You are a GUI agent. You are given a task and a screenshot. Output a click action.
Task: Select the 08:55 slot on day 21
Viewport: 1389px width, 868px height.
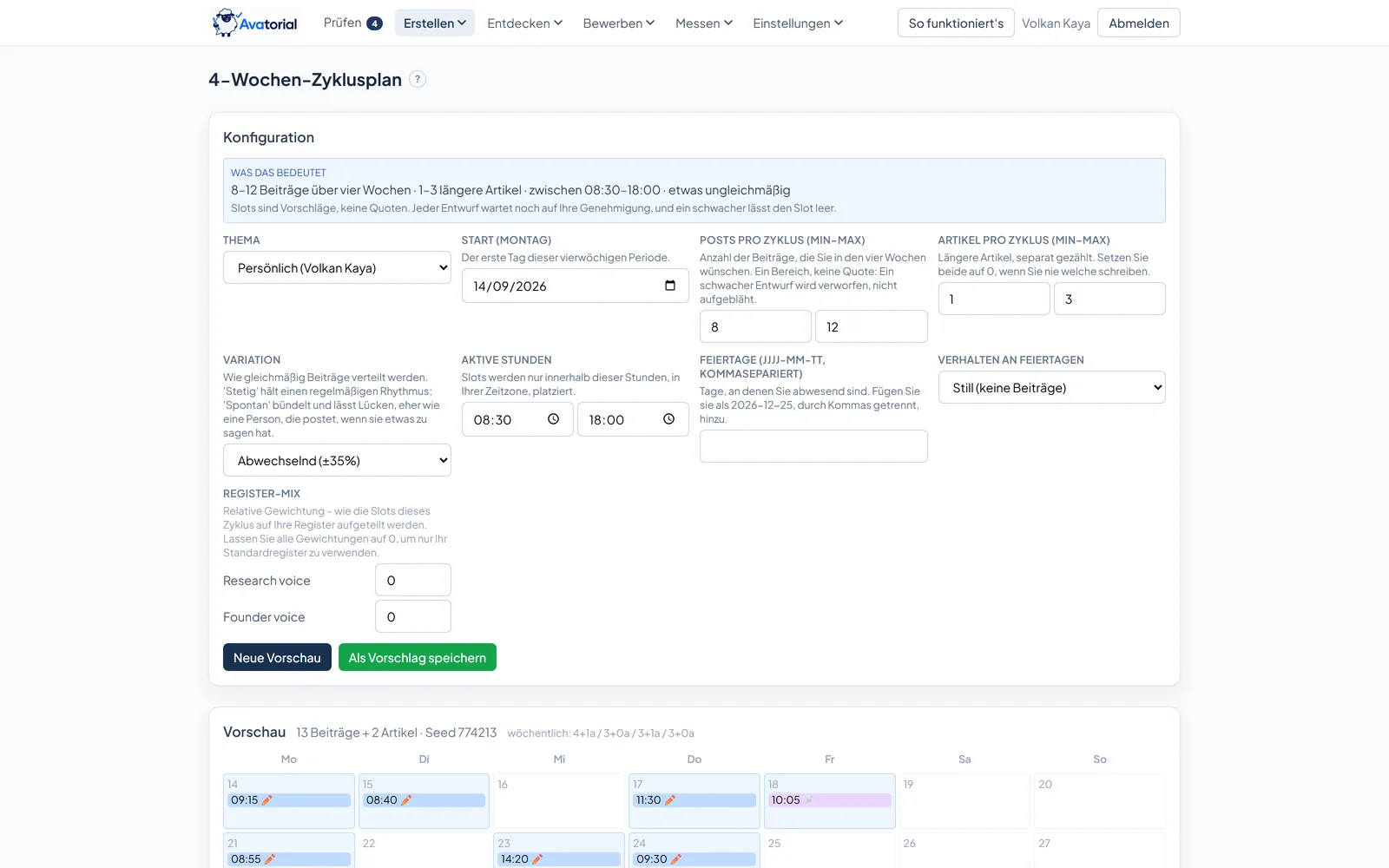[289, 859]
